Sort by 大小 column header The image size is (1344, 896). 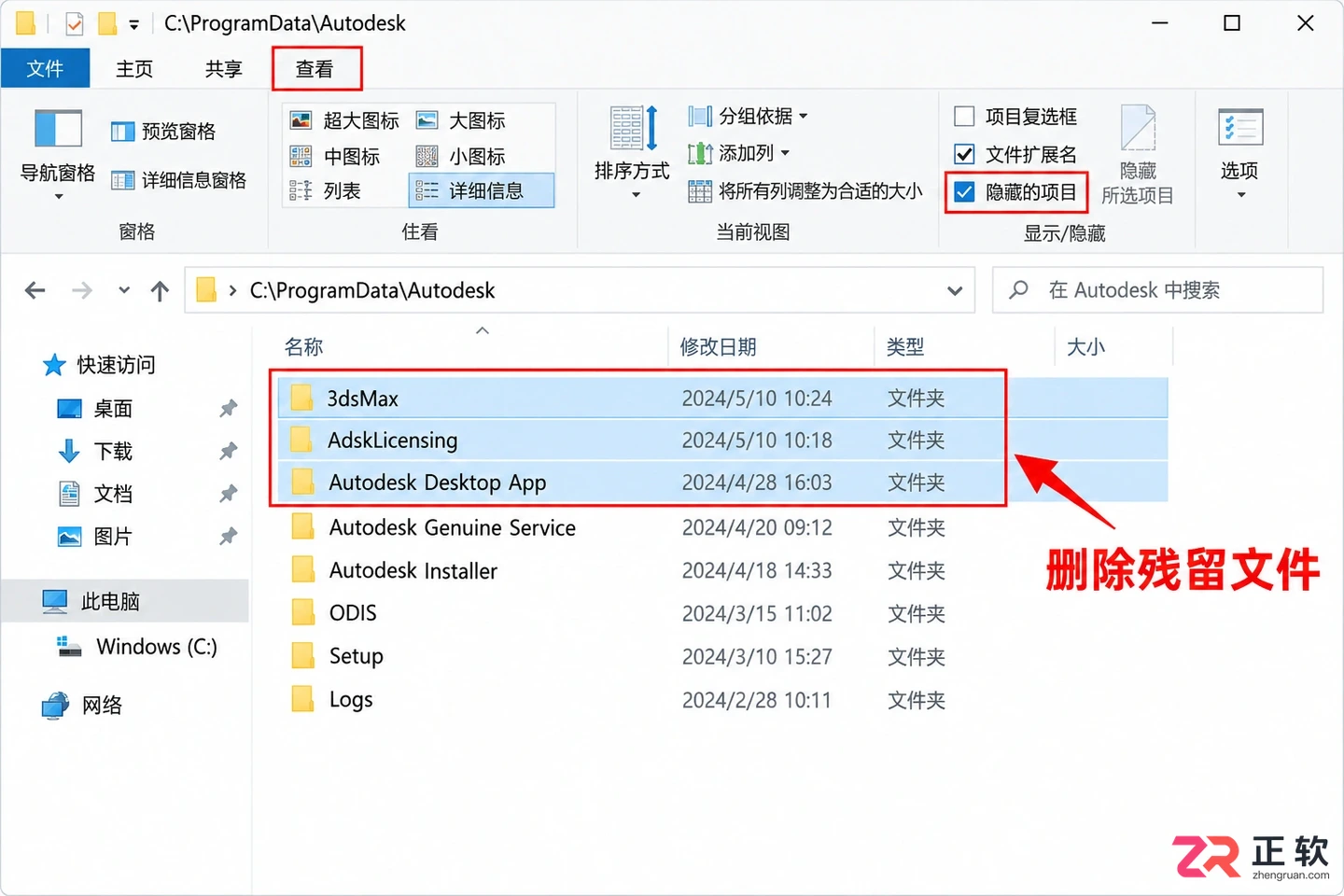pyautogui.click(x=1085, y=347)
